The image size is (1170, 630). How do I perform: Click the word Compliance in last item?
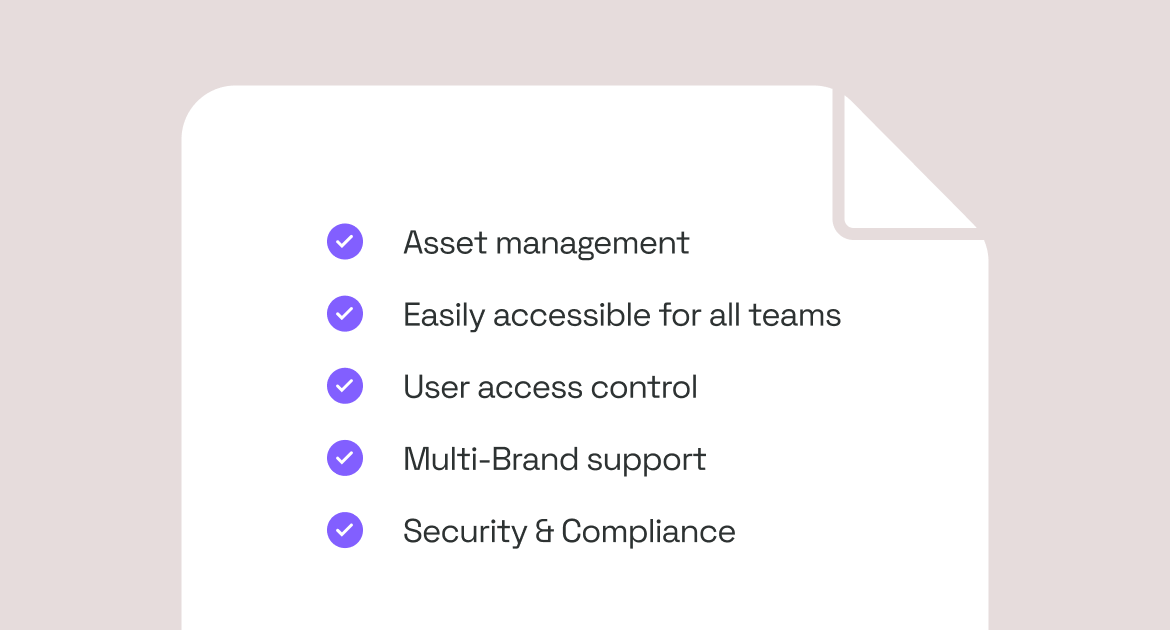(648, 532)
